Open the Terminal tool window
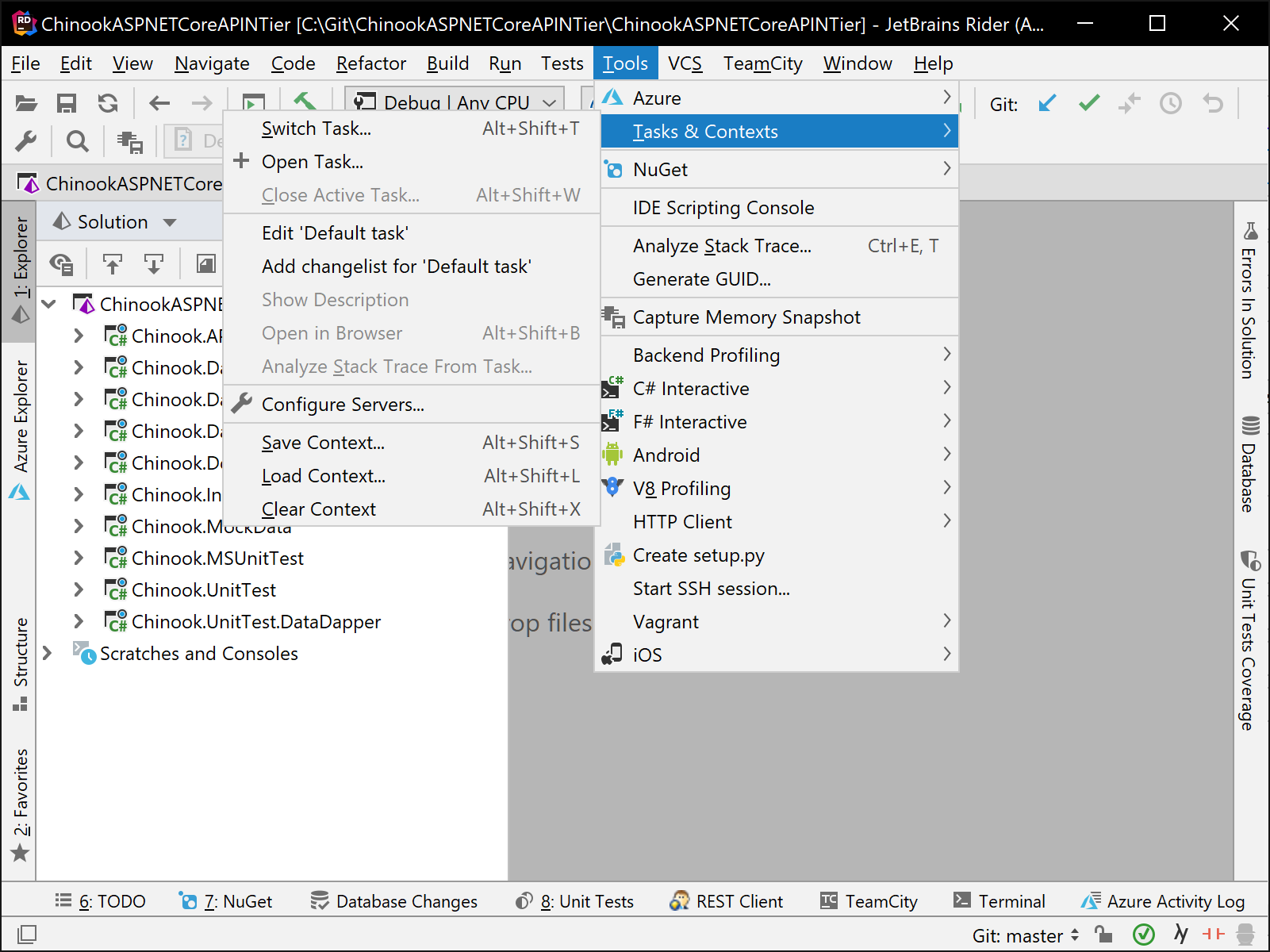The width and height of the screenshot is (1270, 952). [1000, 901]
